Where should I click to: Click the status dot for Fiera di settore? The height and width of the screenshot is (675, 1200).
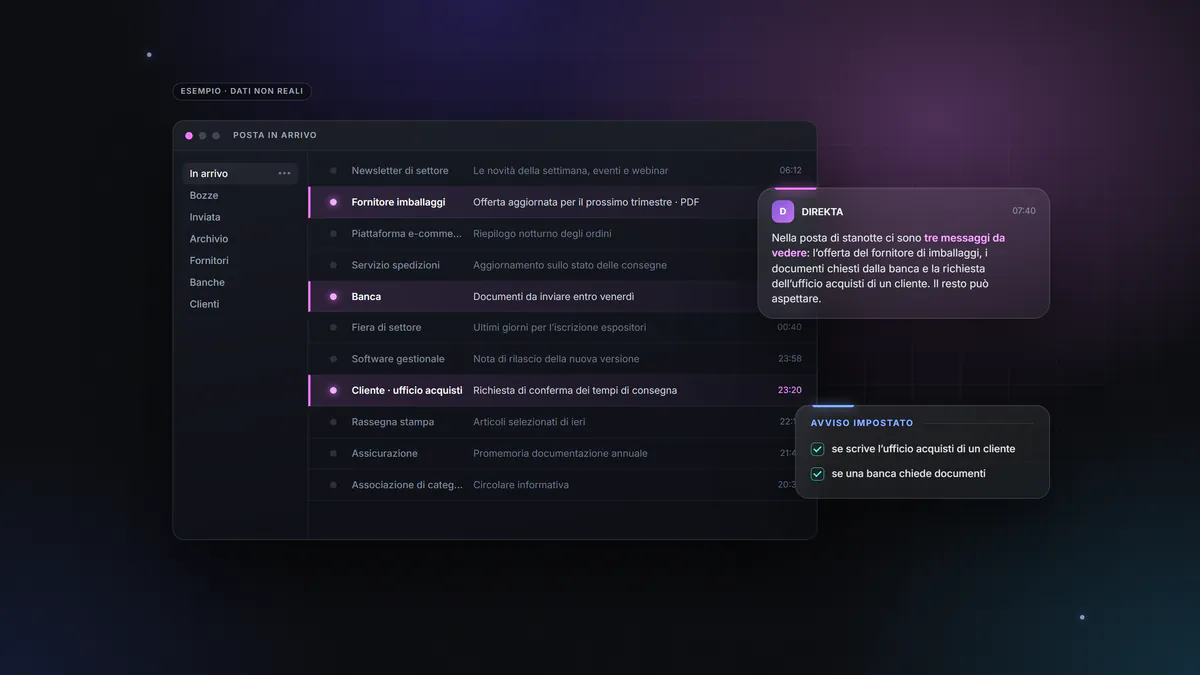coord(333,328)
